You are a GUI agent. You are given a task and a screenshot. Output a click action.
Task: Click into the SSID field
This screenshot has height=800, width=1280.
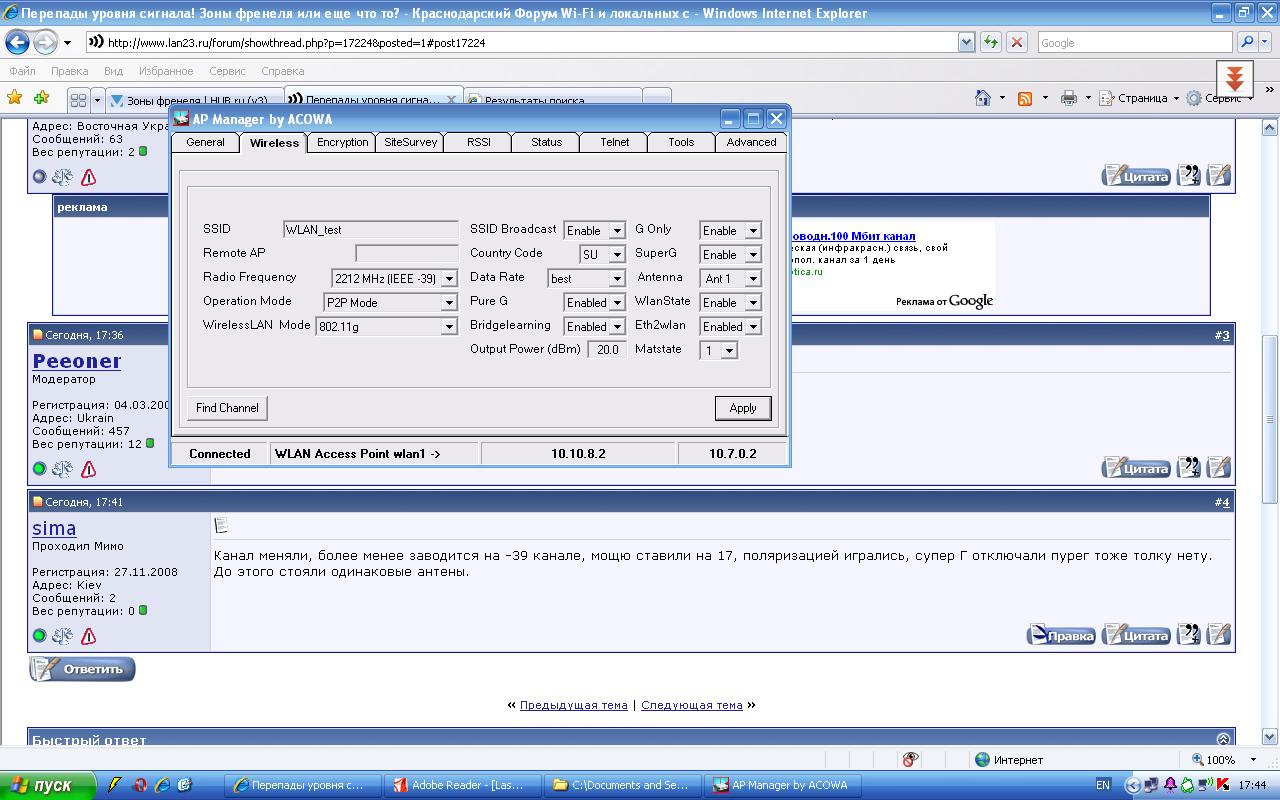[370, 230]
